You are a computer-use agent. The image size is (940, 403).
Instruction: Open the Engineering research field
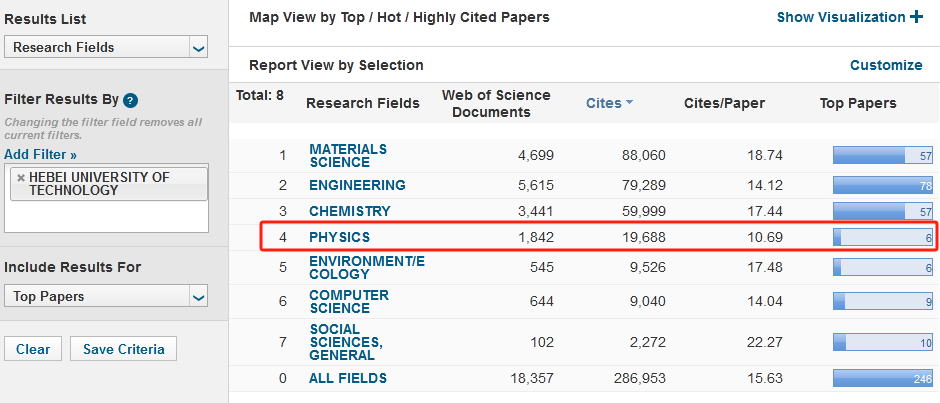click(357, 185)
